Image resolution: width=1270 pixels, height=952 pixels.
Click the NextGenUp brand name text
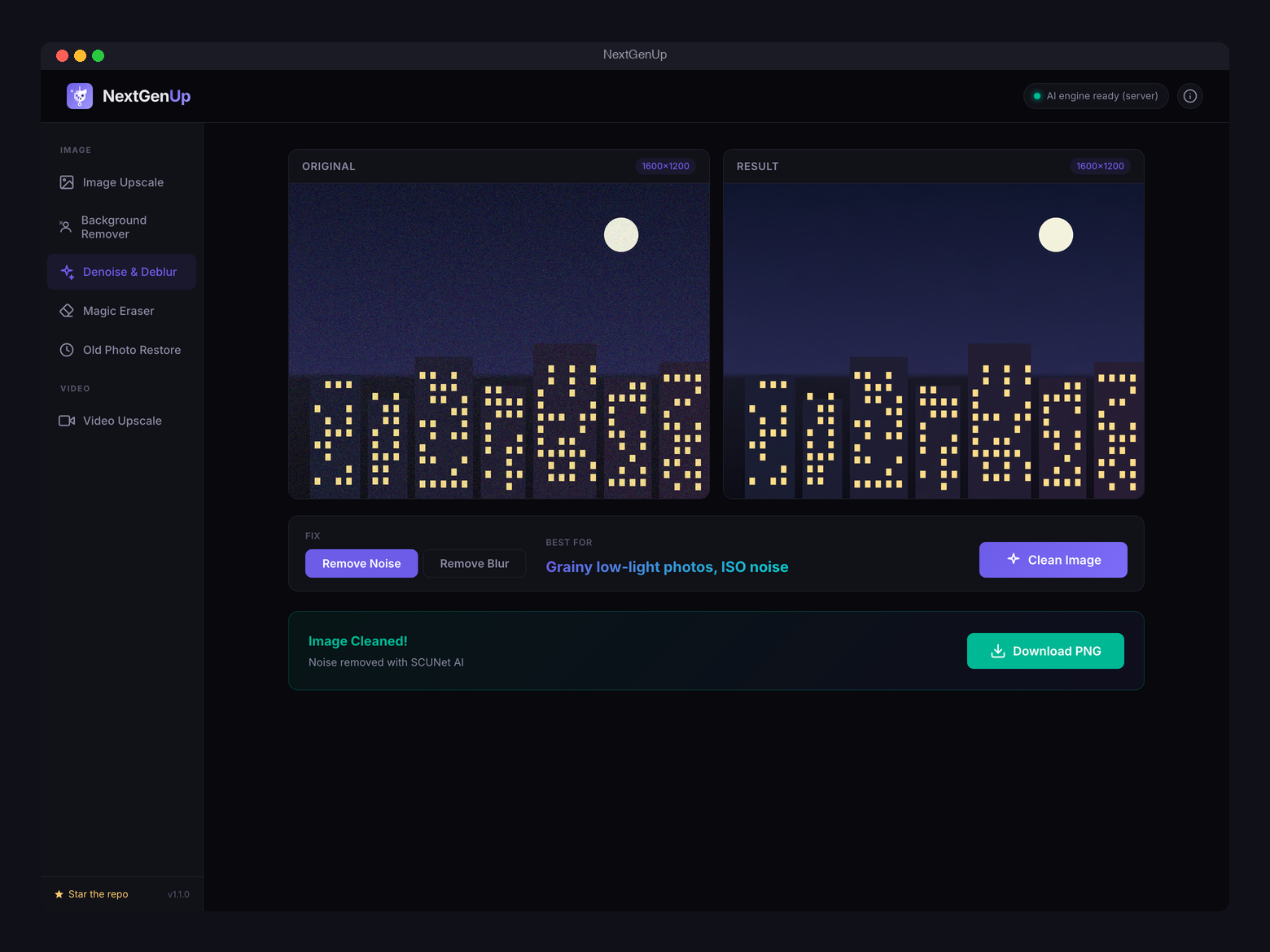147,96
